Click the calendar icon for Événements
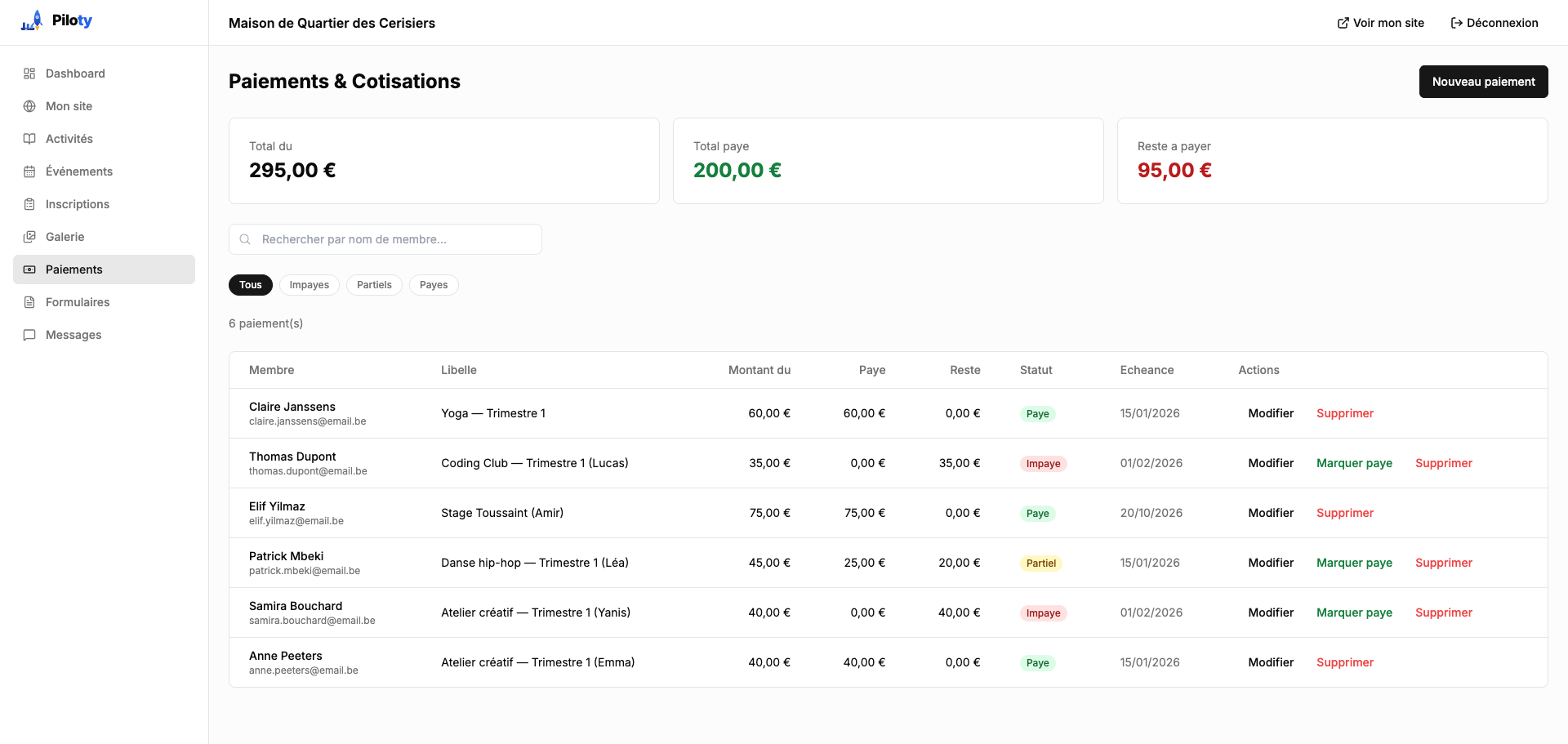This screenshot has height=744, width=1568. click(x=29, y=172)
